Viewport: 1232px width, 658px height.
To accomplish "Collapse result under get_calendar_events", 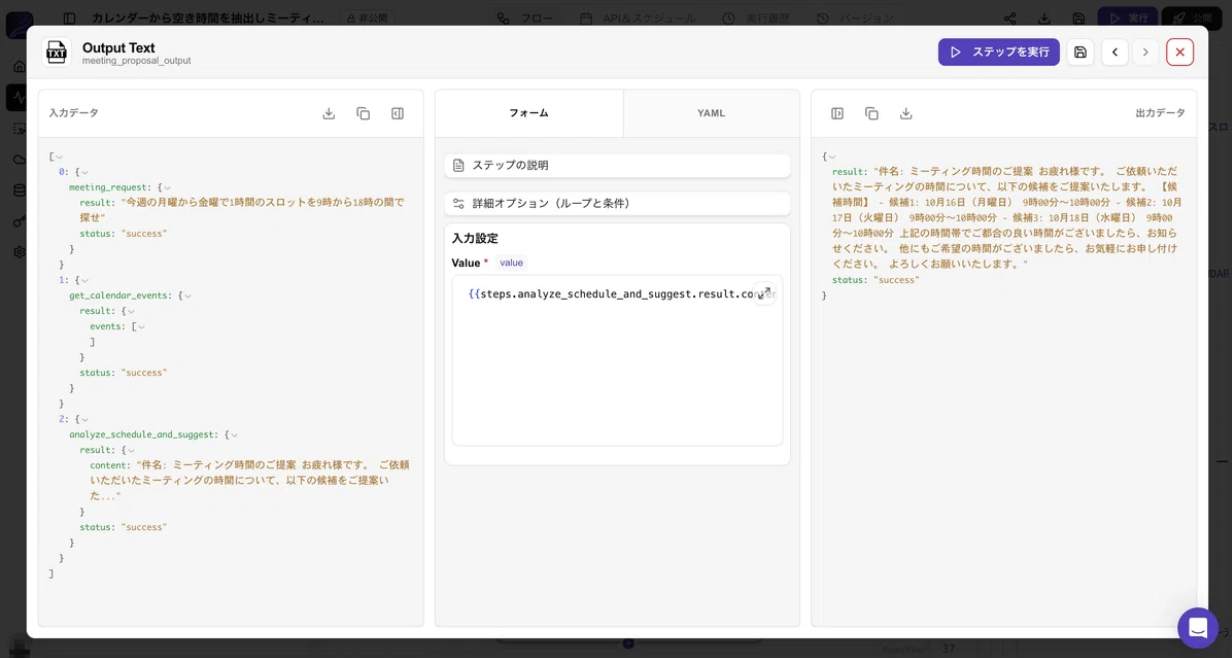I will click(131, 311).
